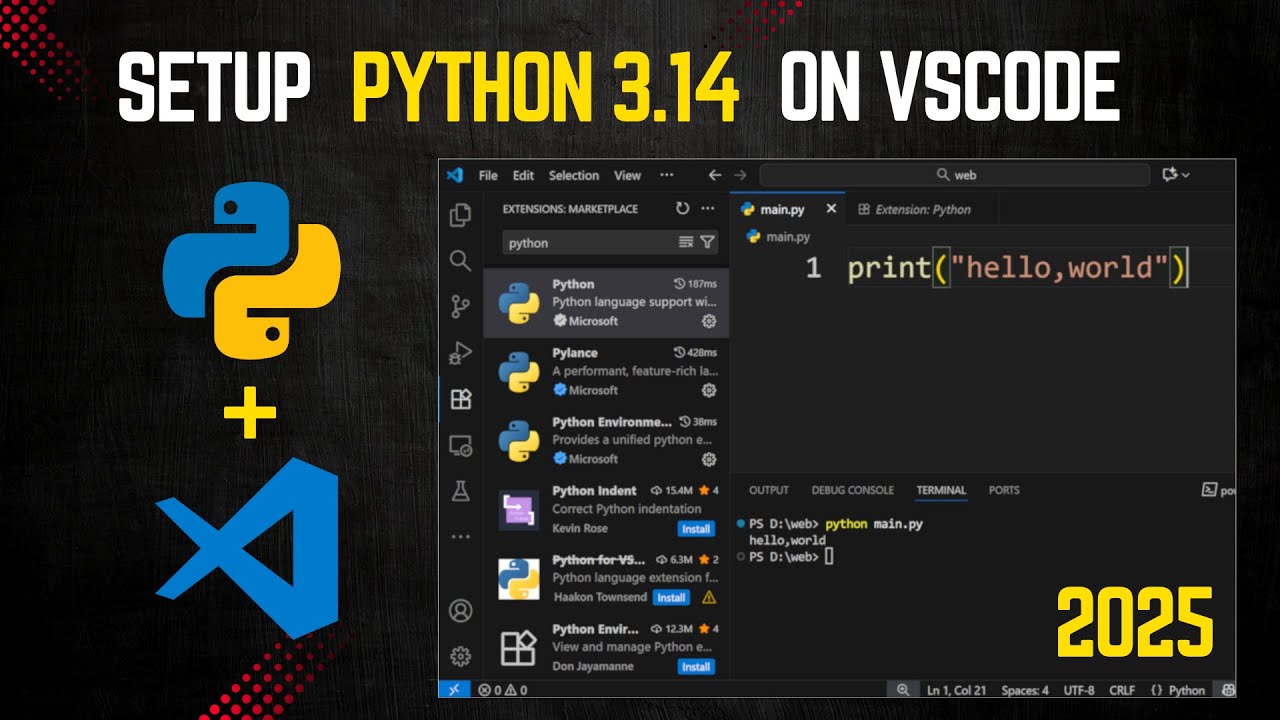Select the Python Environments extension entry

tap(606, 441)
